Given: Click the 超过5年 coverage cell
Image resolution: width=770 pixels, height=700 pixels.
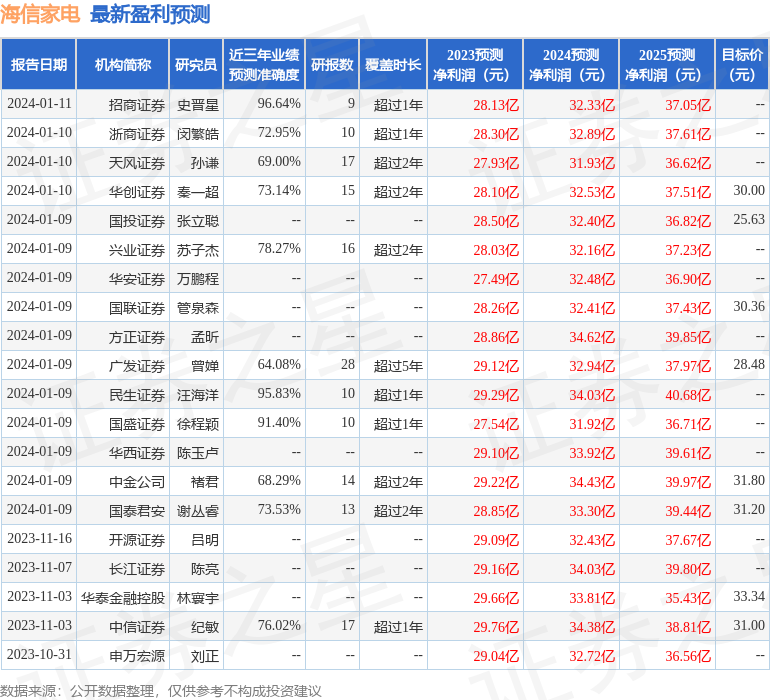Looking at the screenshot, I should [398, 365].
